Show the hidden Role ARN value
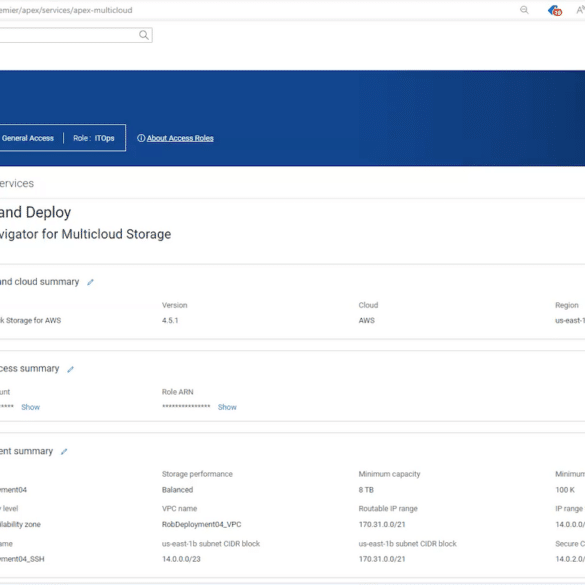 pyautogui.click(x=227, y=407)
